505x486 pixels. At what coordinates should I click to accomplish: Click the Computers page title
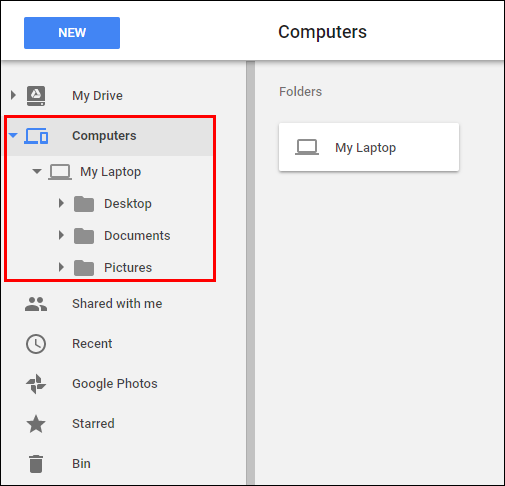[322, 32]
